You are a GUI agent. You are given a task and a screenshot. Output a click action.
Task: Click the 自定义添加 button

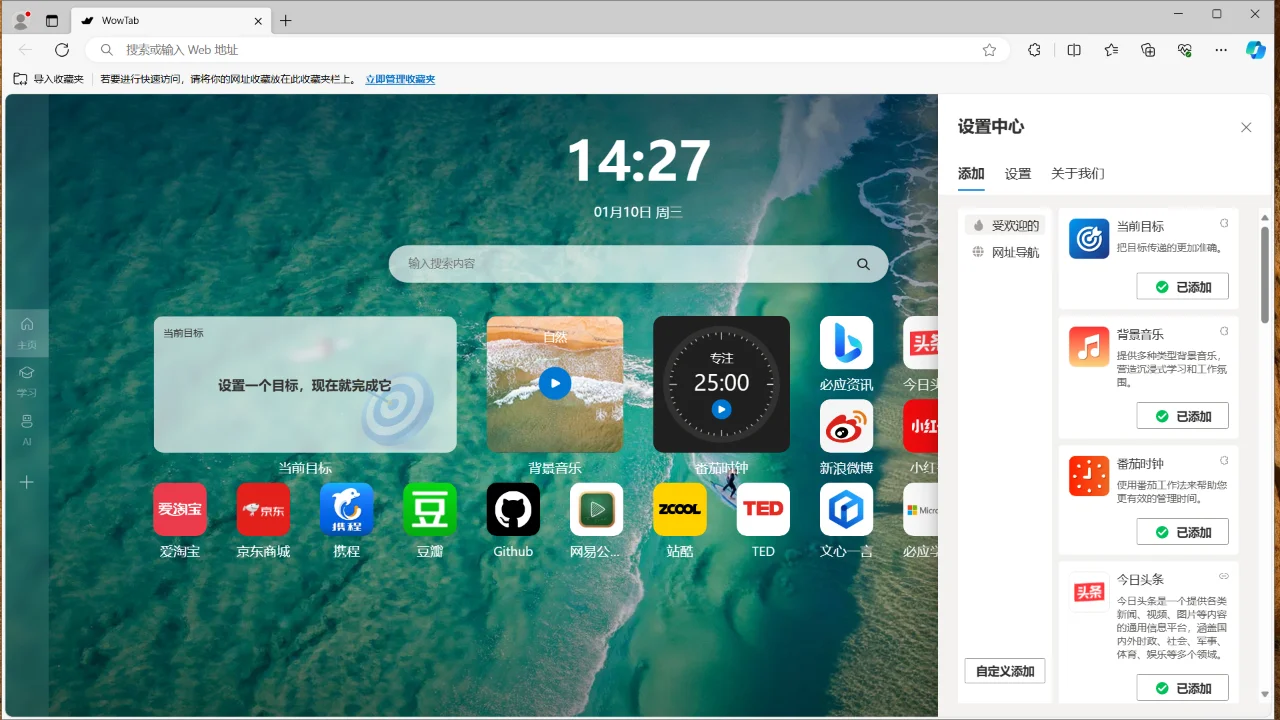(1004, 671)
